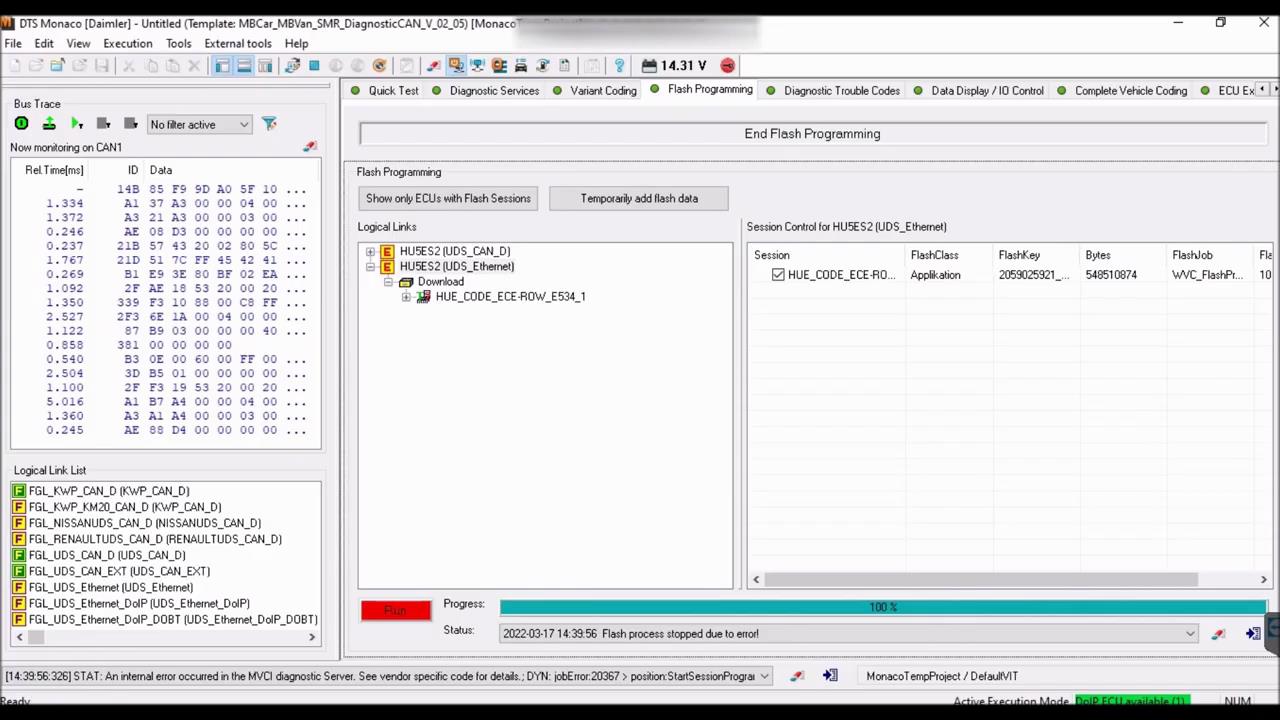Click the Bus Trace green play icon

(76, 124)
